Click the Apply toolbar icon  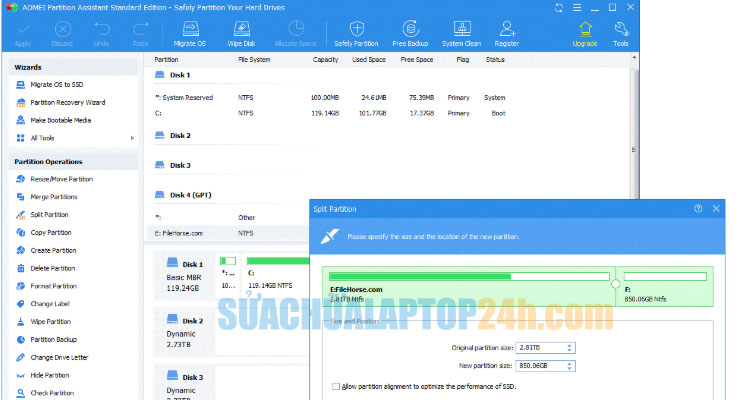pyautogui.click(x=22, y=34)
